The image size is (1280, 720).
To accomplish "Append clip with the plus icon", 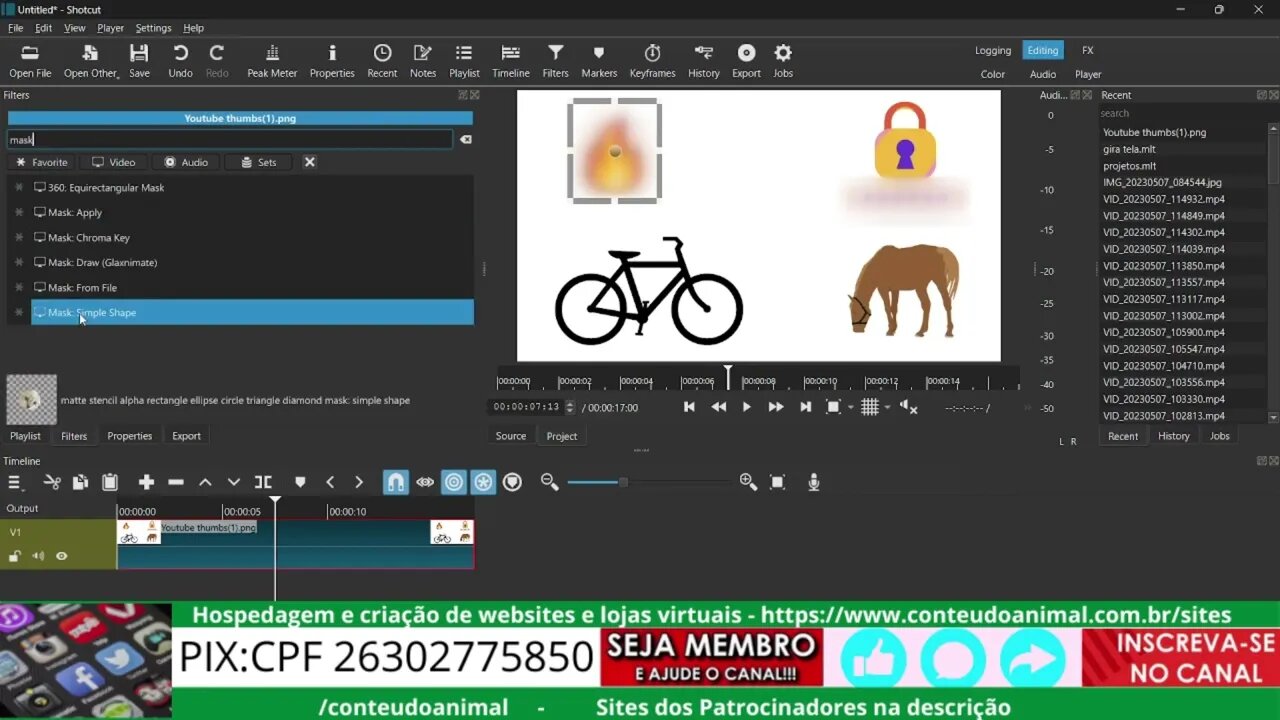I will (x=146, y=482).
